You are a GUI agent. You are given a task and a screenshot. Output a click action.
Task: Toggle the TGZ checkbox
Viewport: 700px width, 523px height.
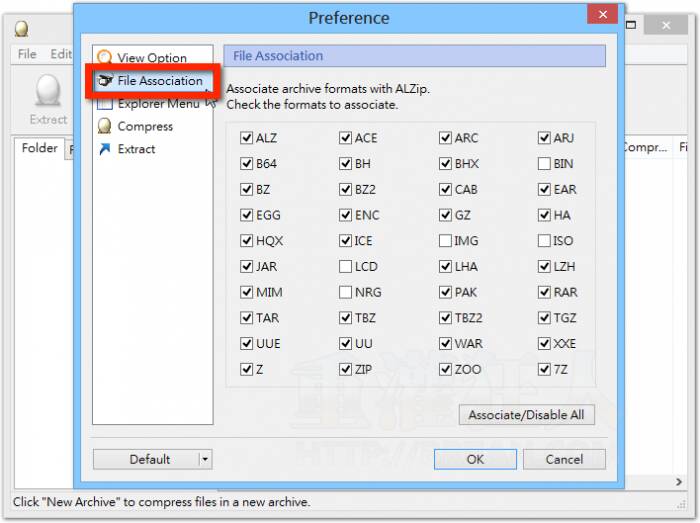(544, 318)
